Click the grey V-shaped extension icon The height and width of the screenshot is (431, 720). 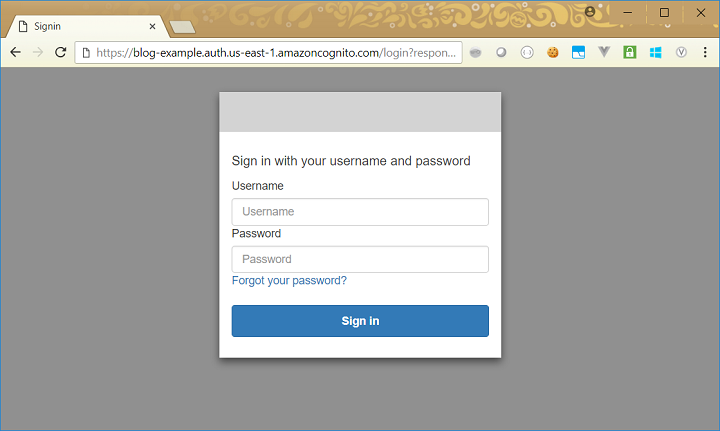(604, 52)
